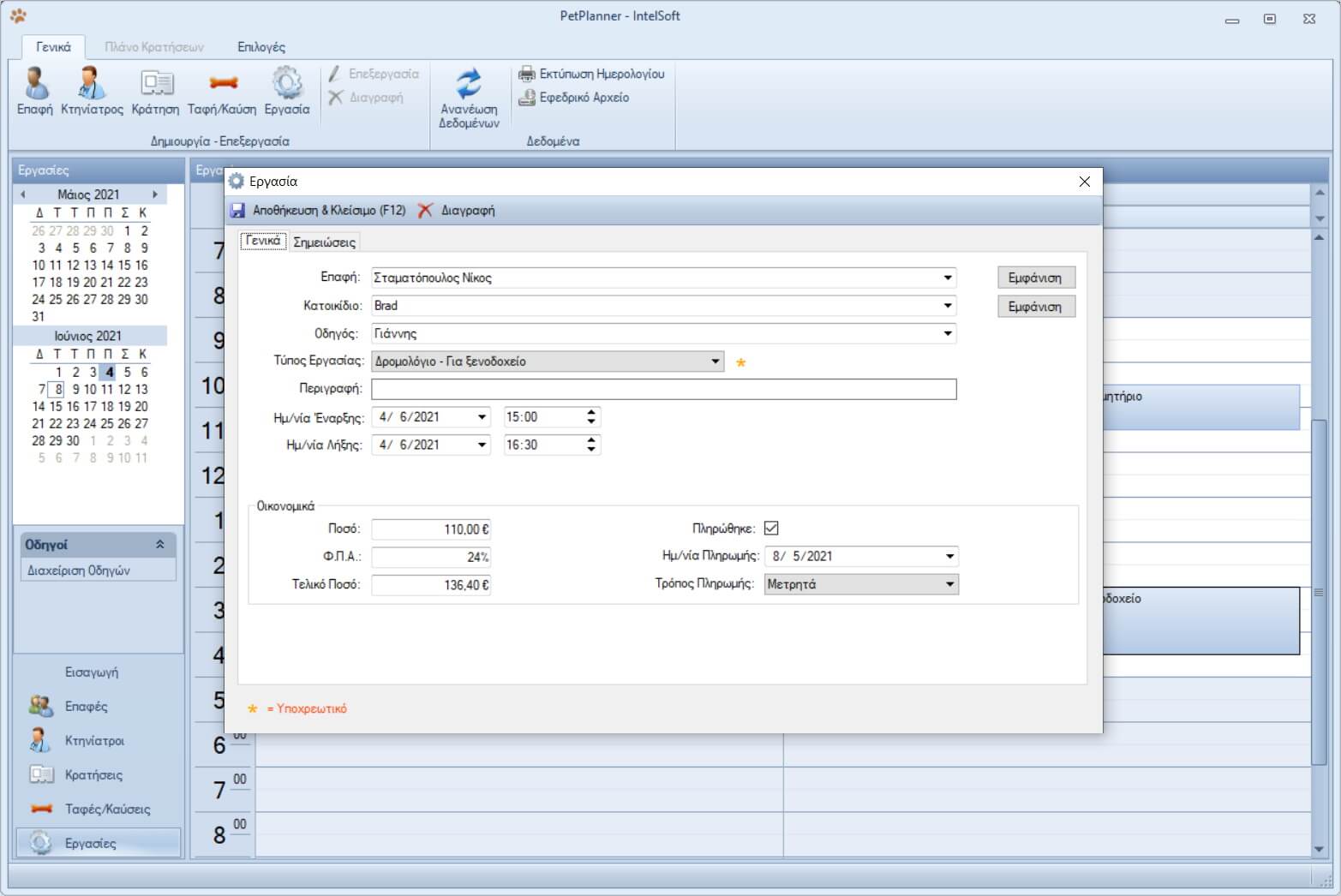Click the Κτηνίατρος veterinarian ribbon icon
The width and height of the screenshot is (1341, 896).
point(92,84)
